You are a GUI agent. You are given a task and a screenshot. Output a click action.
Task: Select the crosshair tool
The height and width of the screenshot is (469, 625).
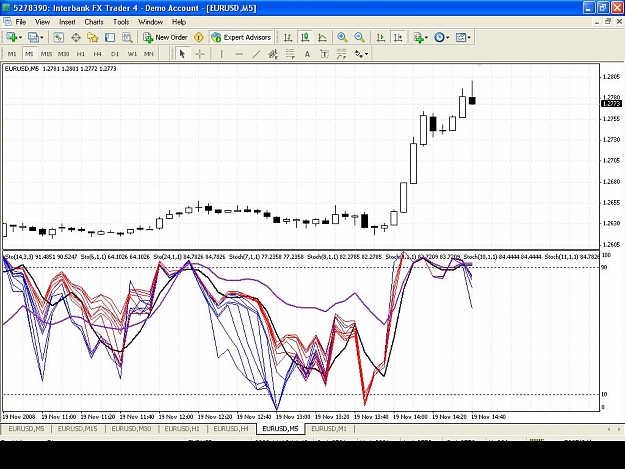click(200, 54)
